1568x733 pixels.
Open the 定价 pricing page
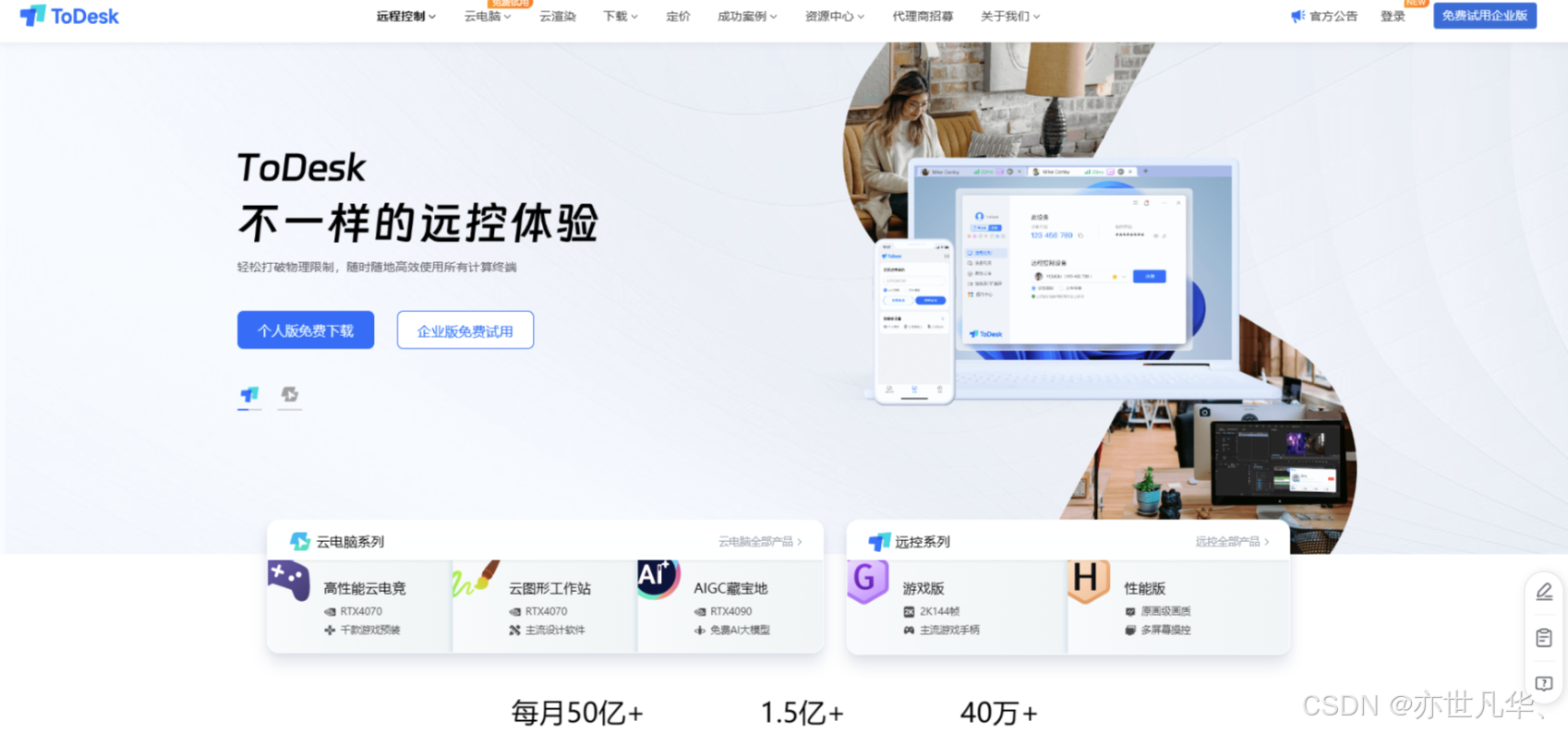[678, 17]
